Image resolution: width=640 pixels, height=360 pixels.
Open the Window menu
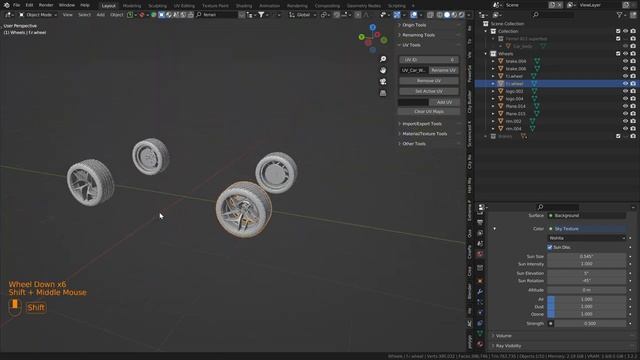67,5
